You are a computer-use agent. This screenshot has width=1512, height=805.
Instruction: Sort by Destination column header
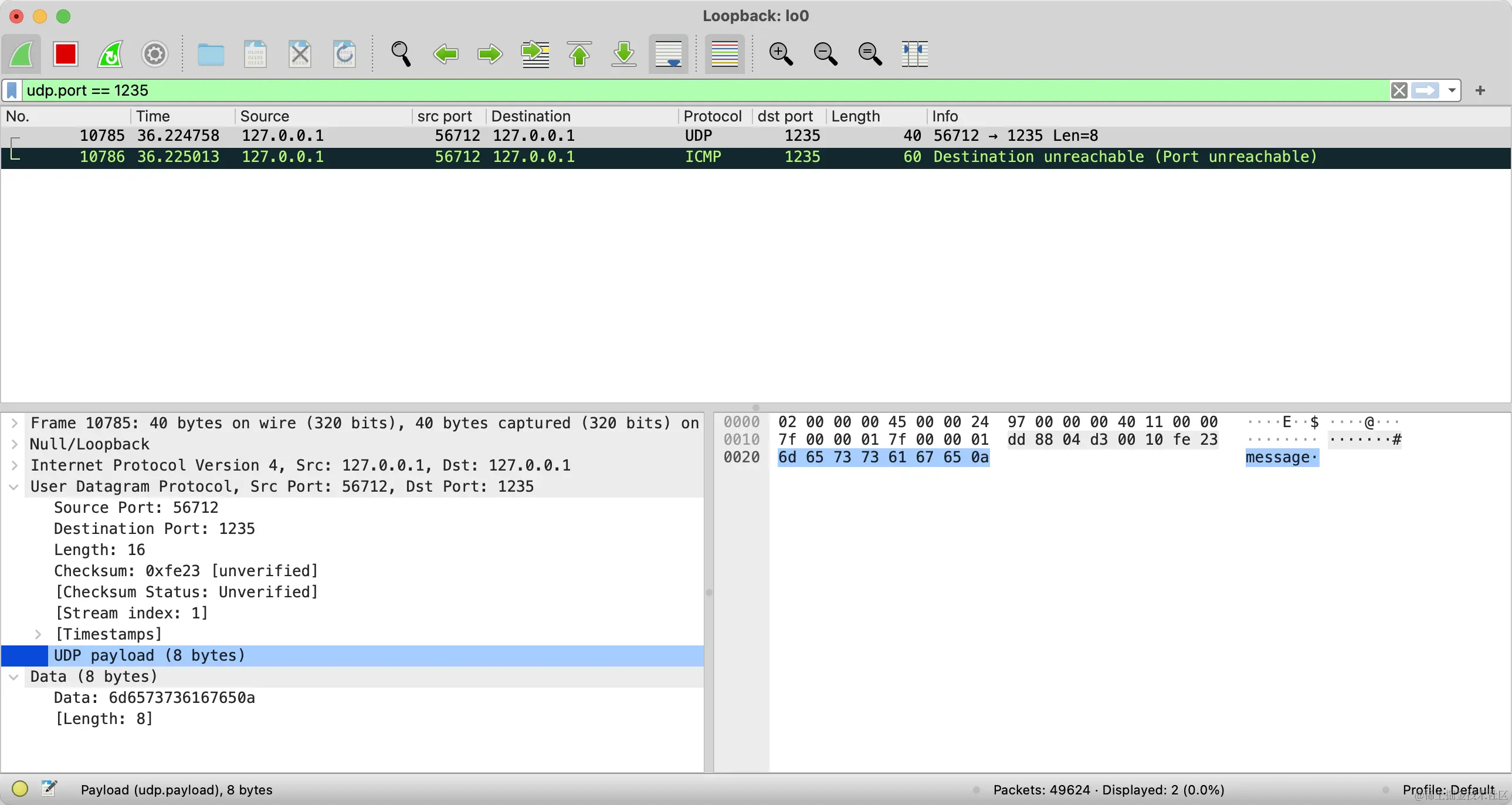tap(582, 116)
